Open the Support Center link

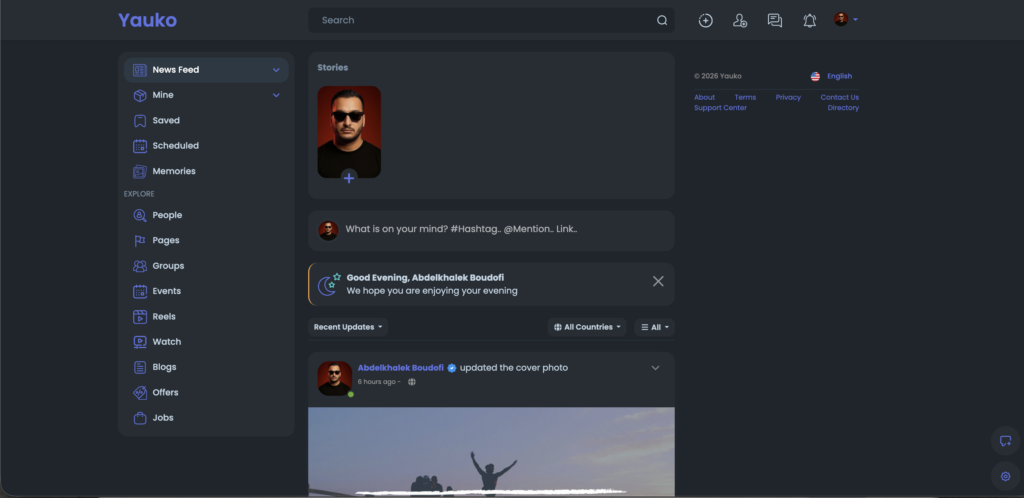[720, 108]
